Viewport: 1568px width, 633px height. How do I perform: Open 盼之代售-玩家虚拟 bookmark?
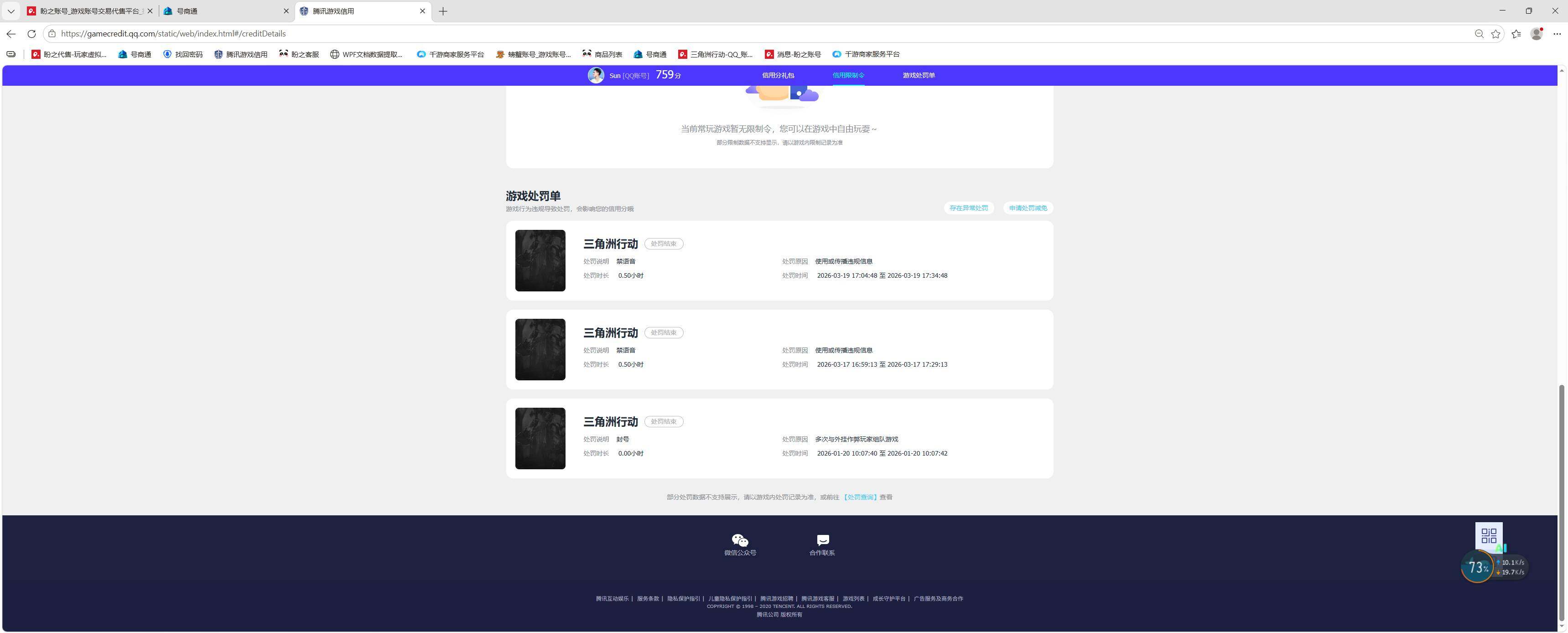69,54
